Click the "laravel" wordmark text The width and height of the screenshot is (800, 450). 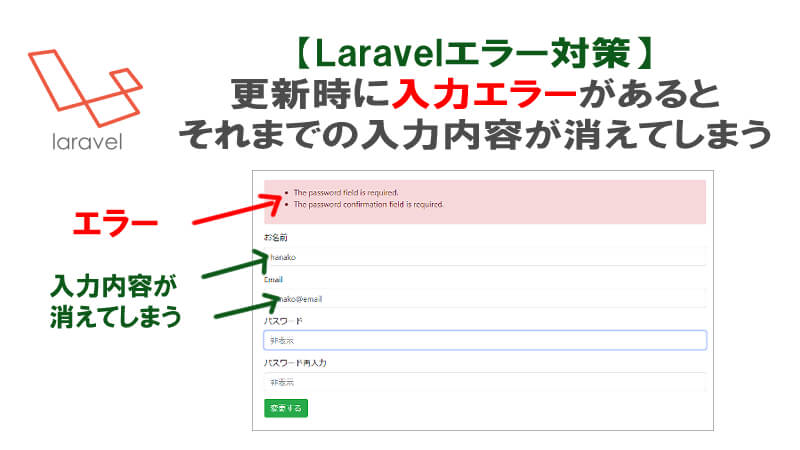(x=87, y=142)
